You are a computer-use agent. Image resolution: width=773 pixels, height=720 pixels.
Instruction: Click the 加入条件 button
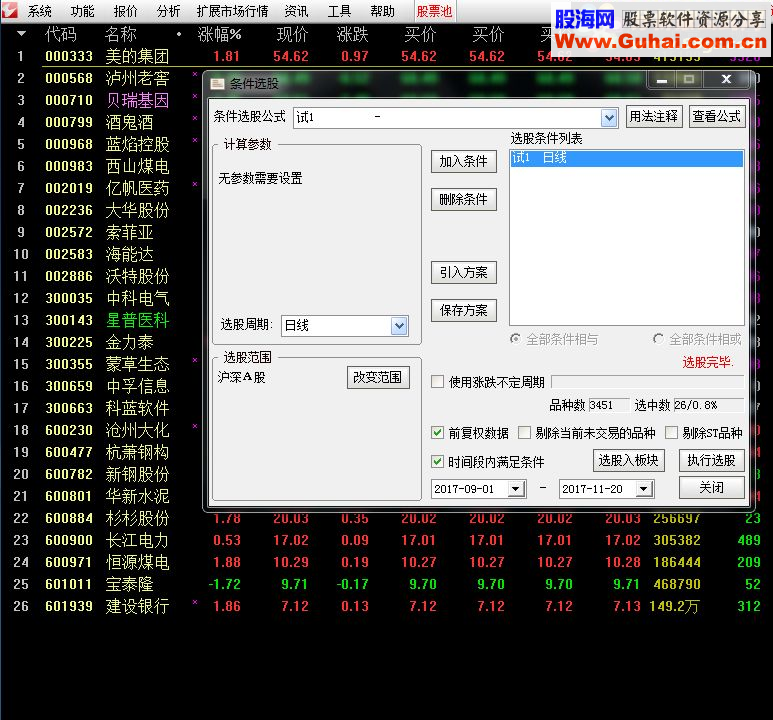point(463,161)
